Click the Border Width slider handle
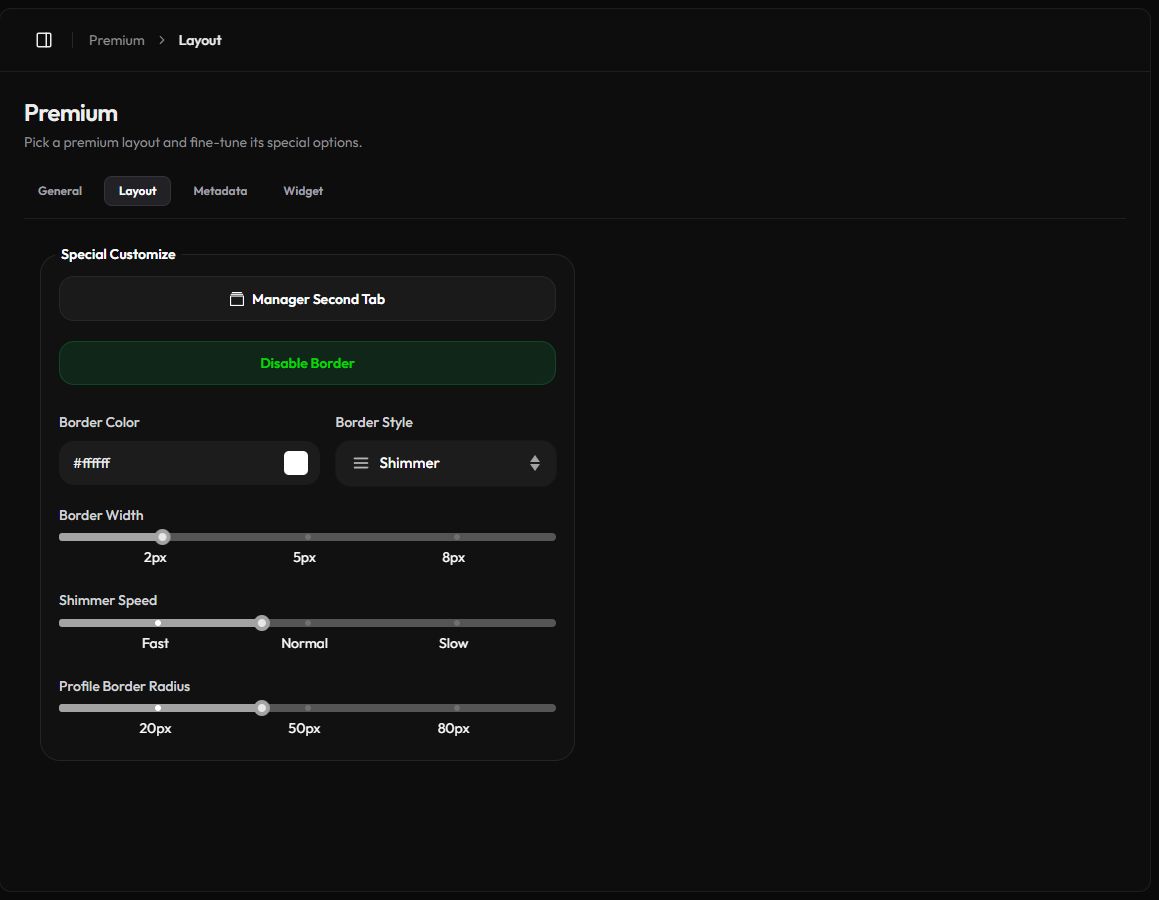The width and height of the screenshot is (1159, 900). click(x=163, y=537)
